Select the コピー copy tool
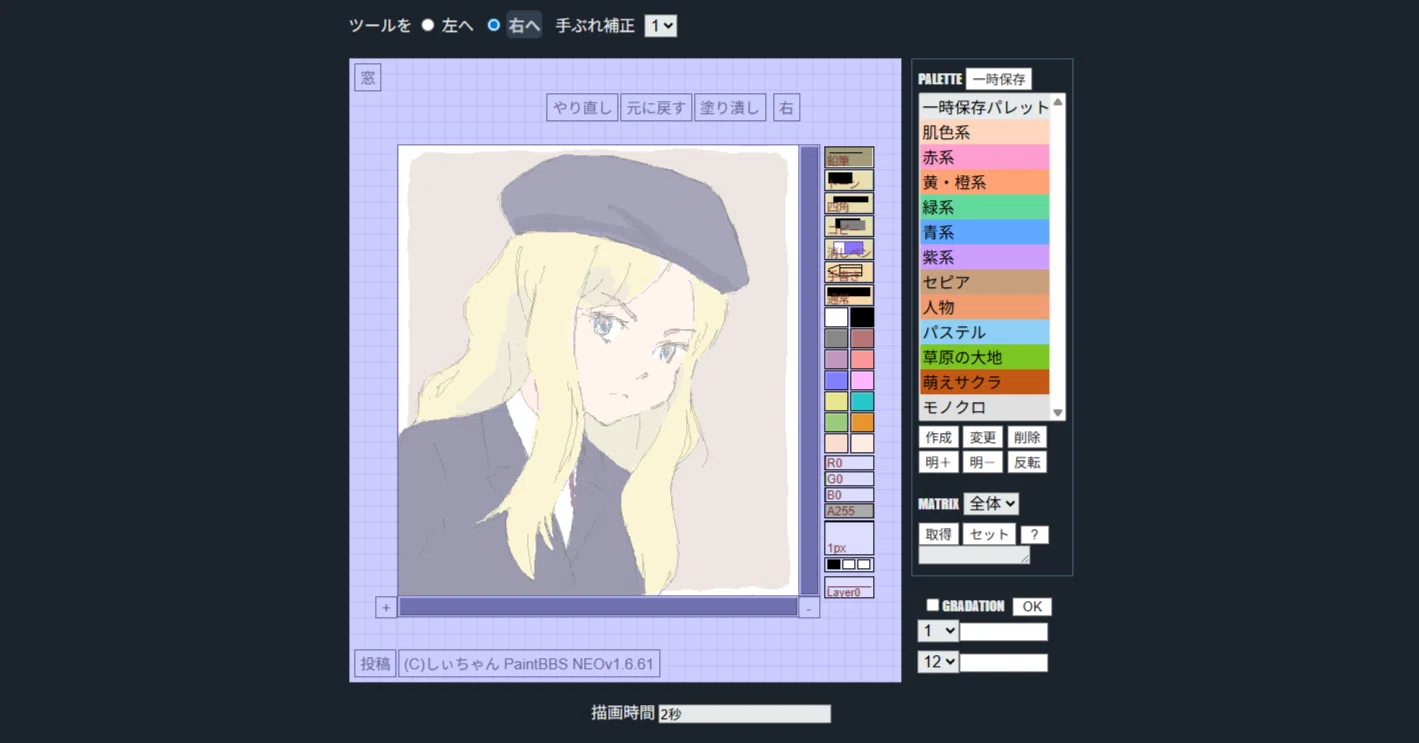1419x743 pixels. pyautogui.click(x=849, y=226)
